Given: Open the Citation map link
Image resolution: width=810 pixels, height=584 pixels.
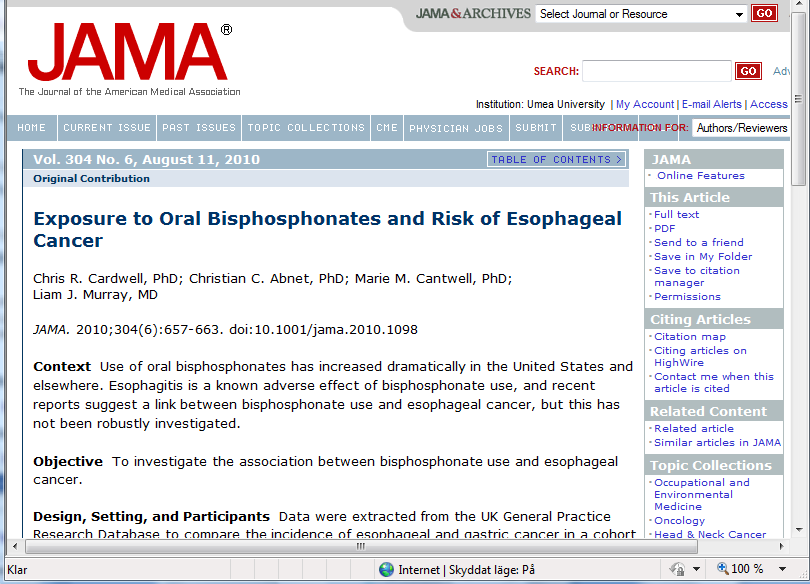Looking at the screenshot, I should 690,336.
